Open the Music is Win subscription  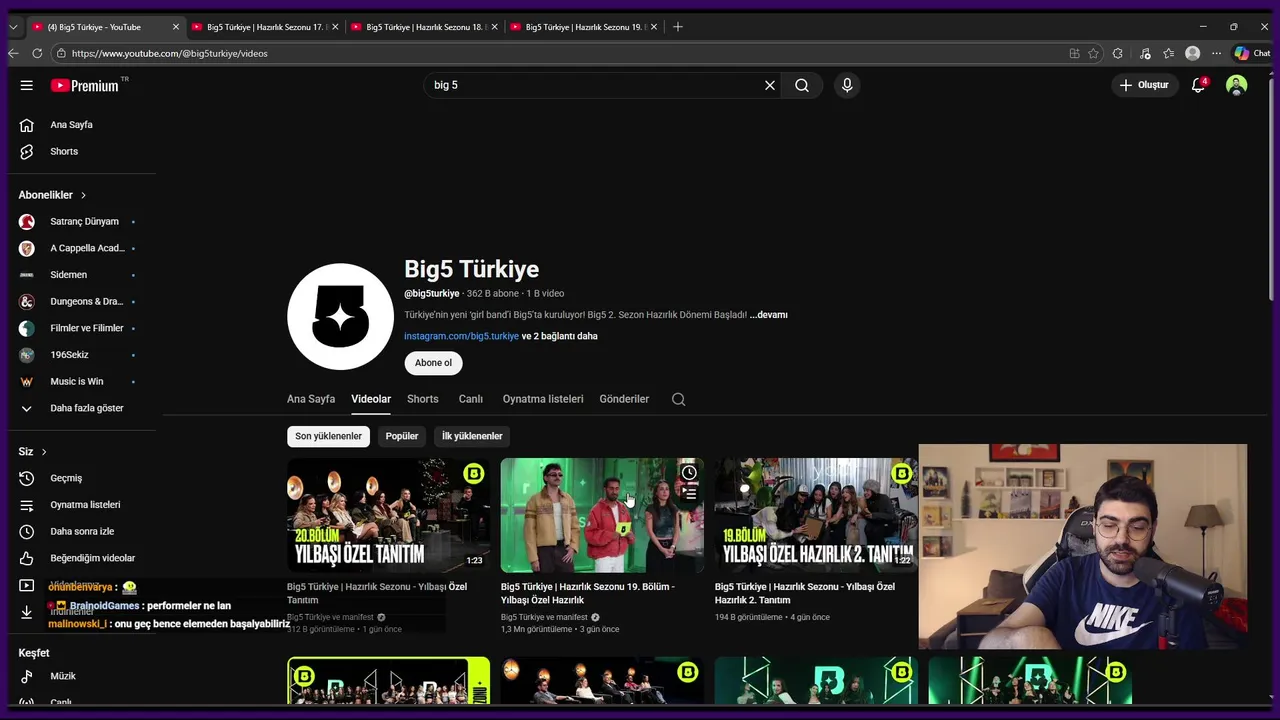coord(79,381)
